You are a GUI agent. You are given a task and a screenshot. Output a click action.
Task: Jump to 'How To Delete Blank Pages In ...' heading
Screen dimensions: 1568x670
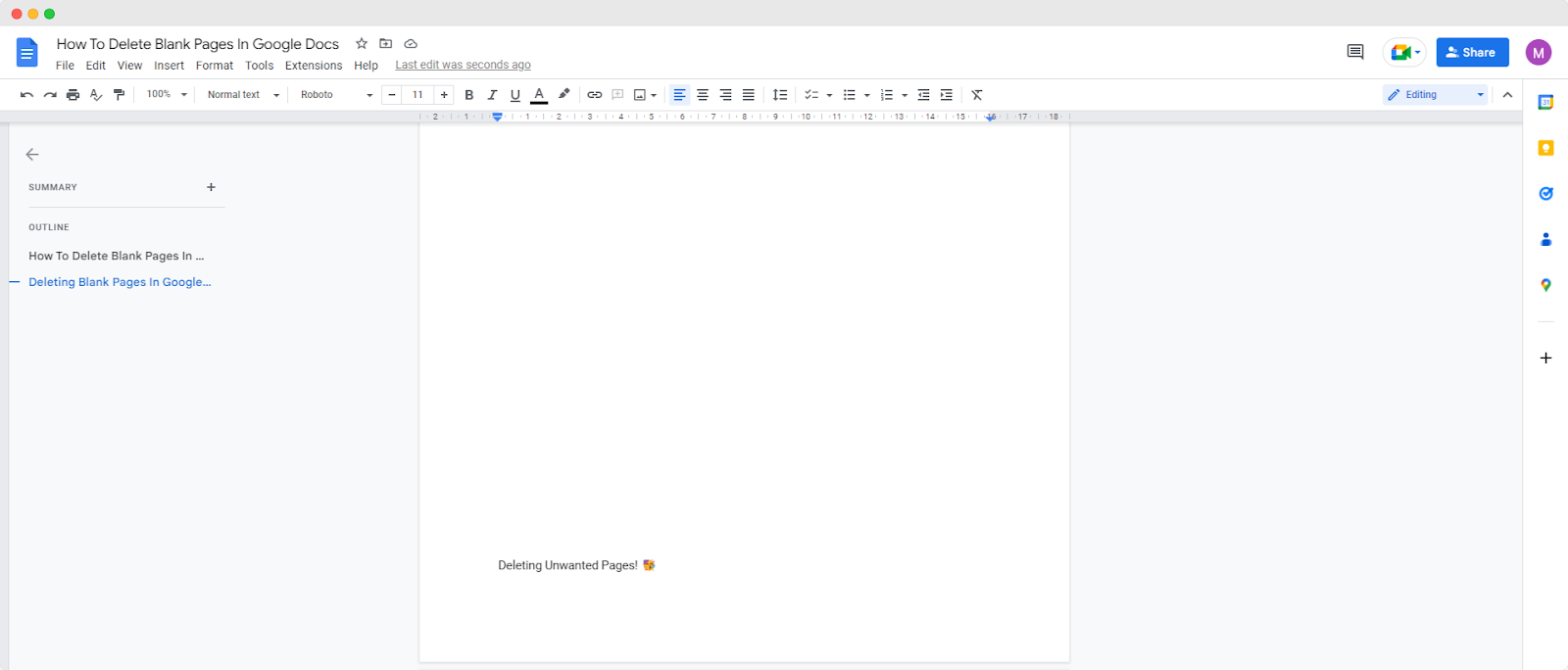117,256
